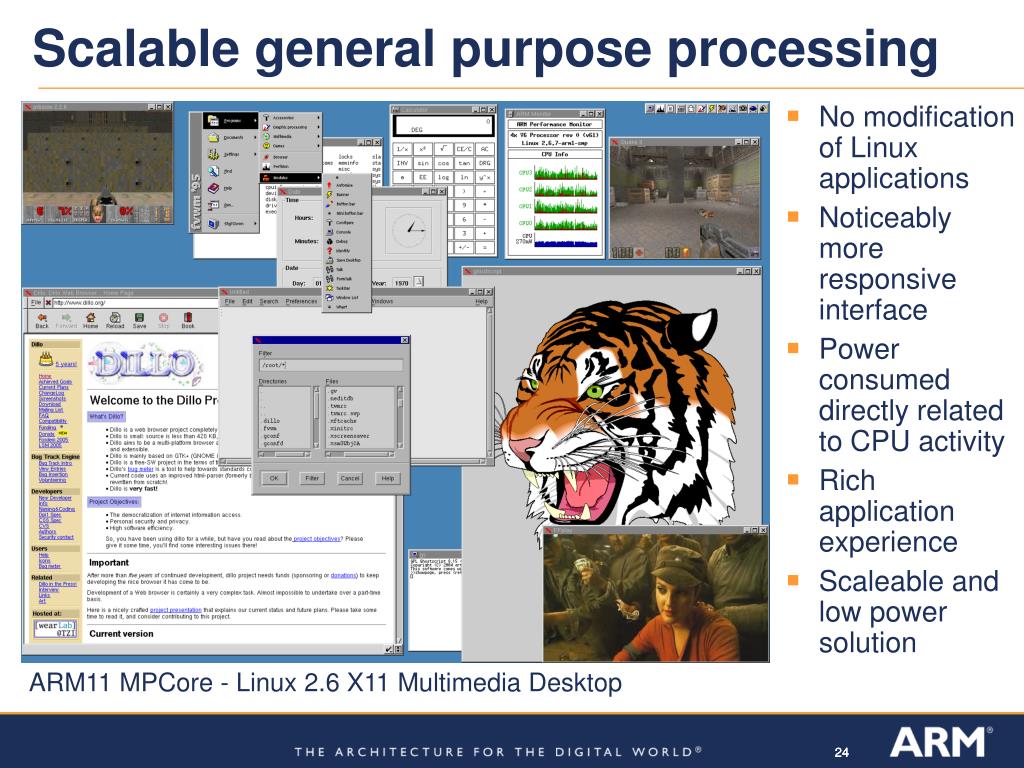Image resolution: width=1024 pixels, height=768 pixels.
Task: Click the Stop icon in Dillo toolbar
Action: (x=163, y=320)
